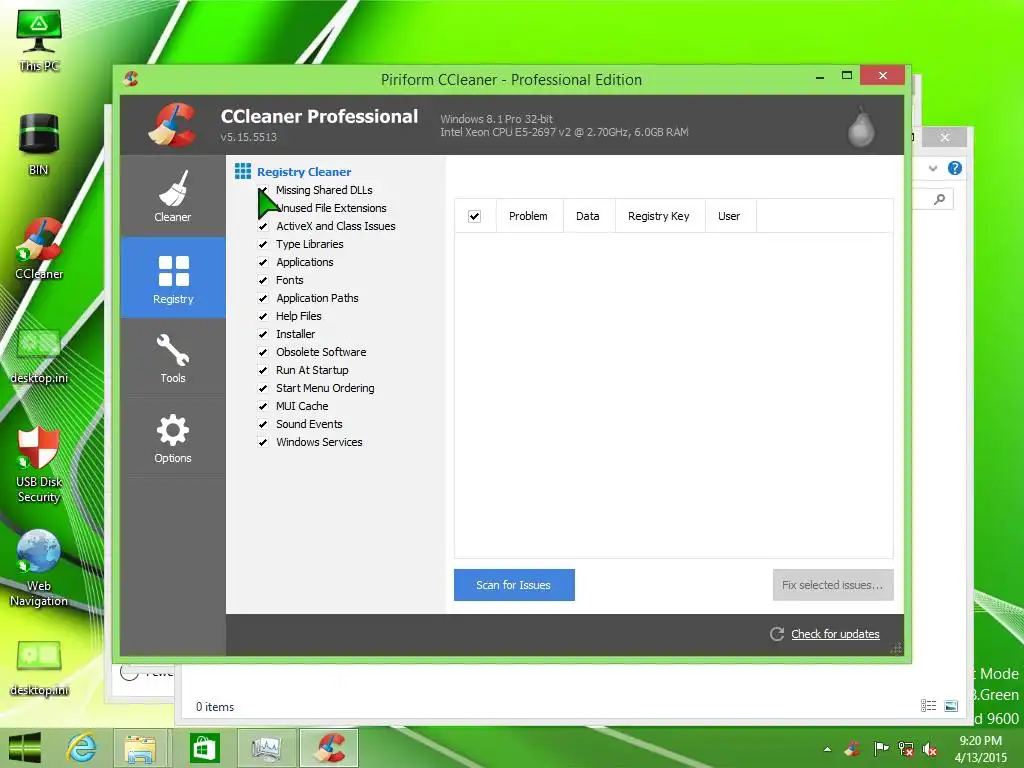Select Web Navigation desktop shortcut
Viewport: 1024px width, 768px height.
coord(39,568)
